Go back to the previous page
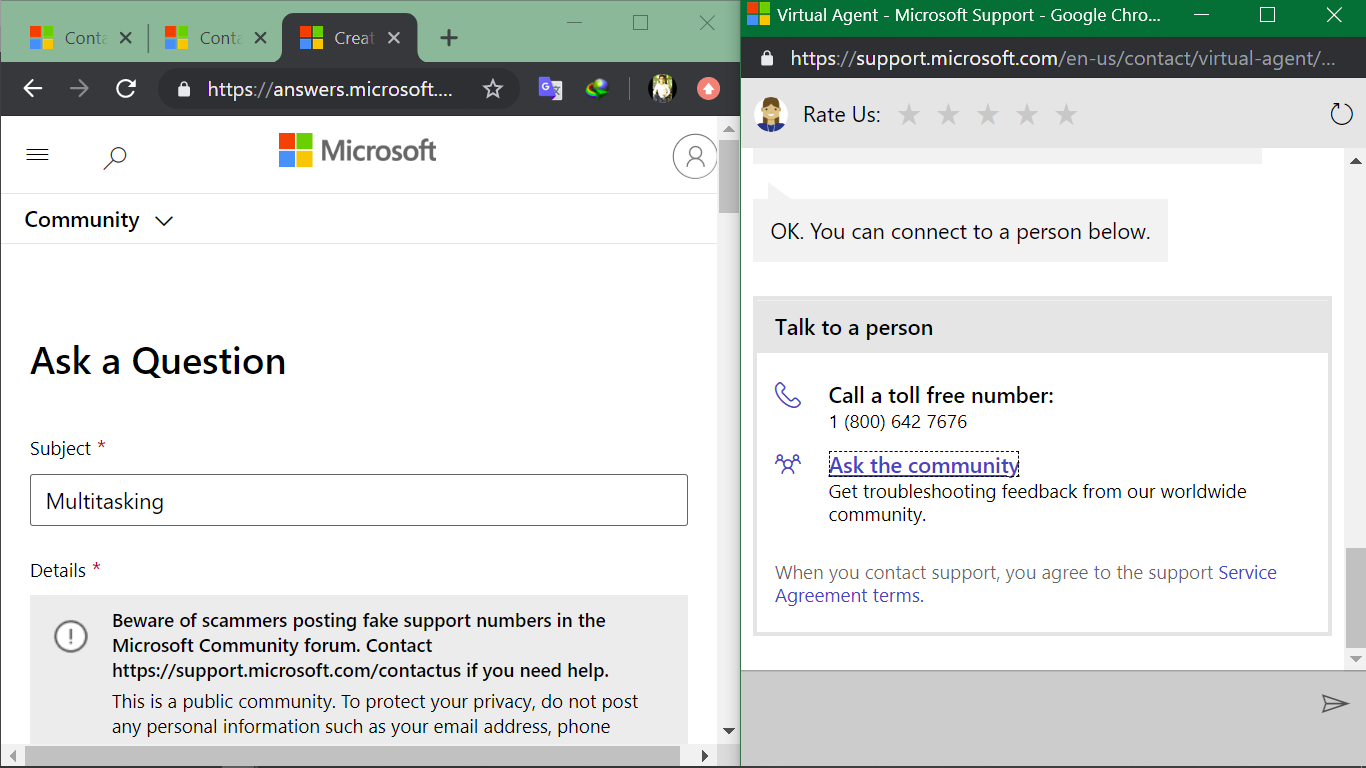The width and height of the screenshot is (1366, 768). pos(33,89)
